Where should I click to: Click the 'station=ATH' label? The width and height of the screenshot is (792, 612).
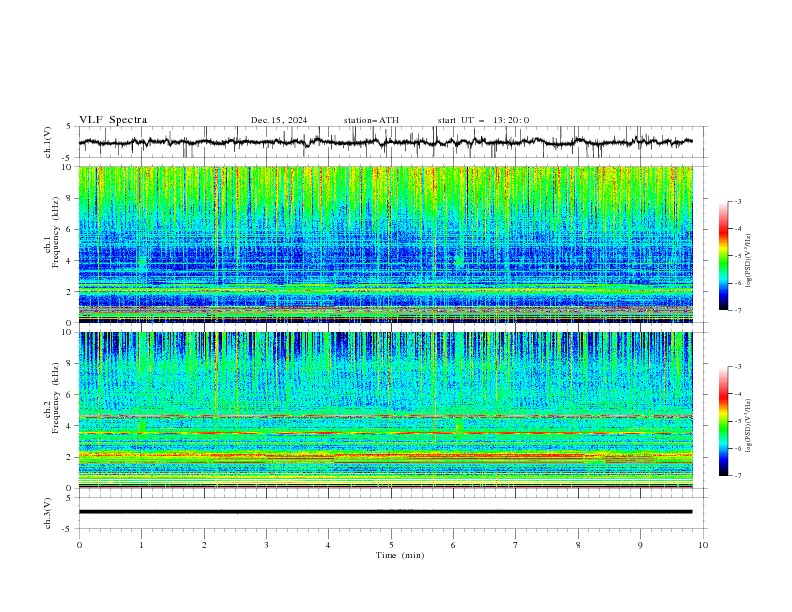371,120
